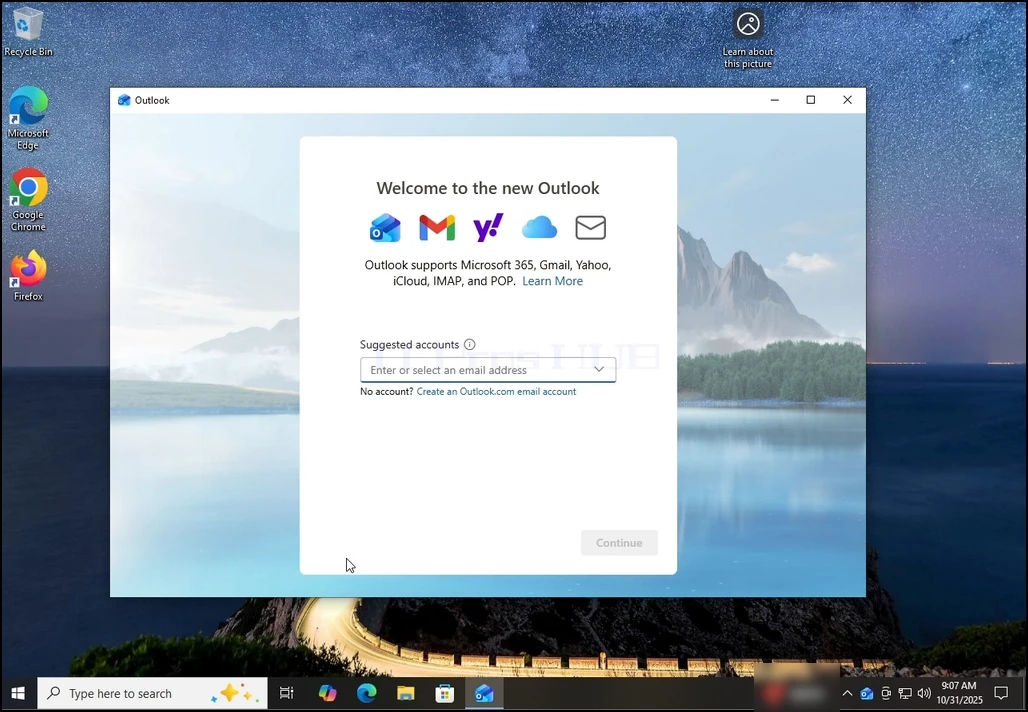Image resolution: width=1028 pixels, height=712 pixels.
Task: Select the Microsoft Edge desktop shortcut
Action: [x=28, y=118]
